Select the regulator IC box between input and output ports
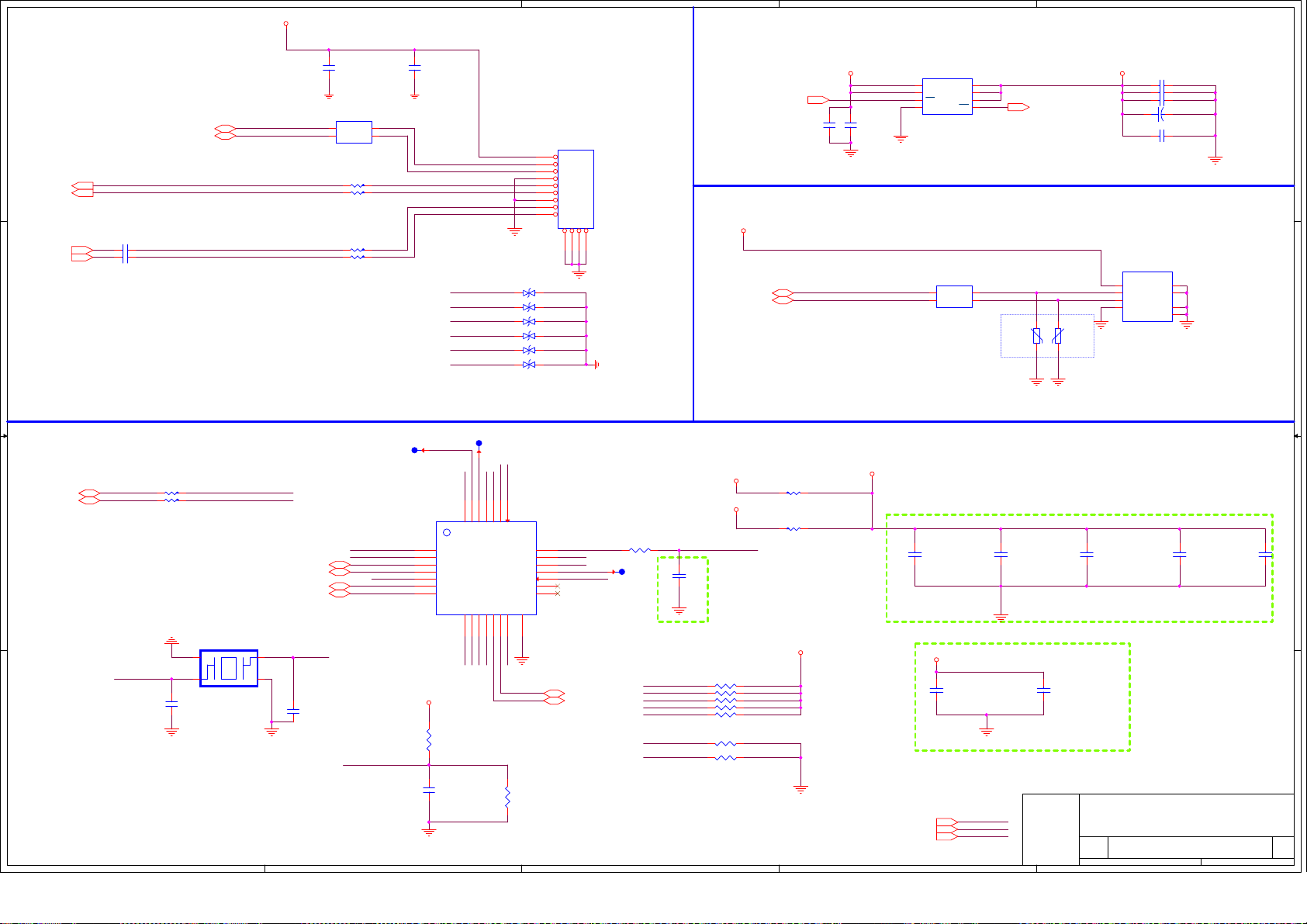1307x924 pixels. click(947, 96)
